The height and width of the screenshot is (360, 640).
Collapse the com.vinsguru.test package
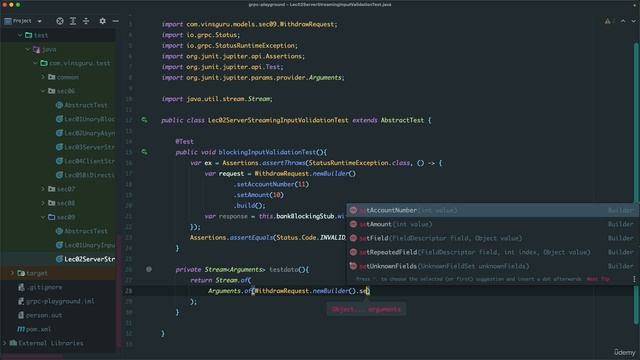[x=36, y=63]
